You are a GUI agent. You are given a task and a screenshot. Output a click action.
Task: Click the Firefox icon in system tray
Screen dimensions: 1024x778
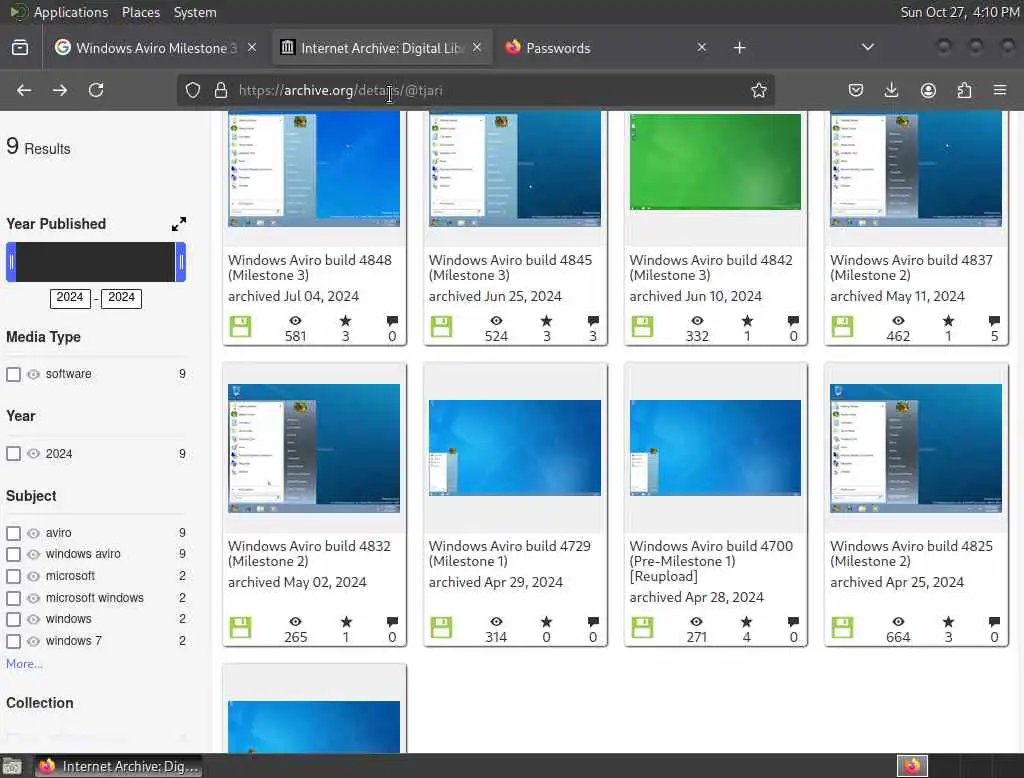click(x=912, y=766)
